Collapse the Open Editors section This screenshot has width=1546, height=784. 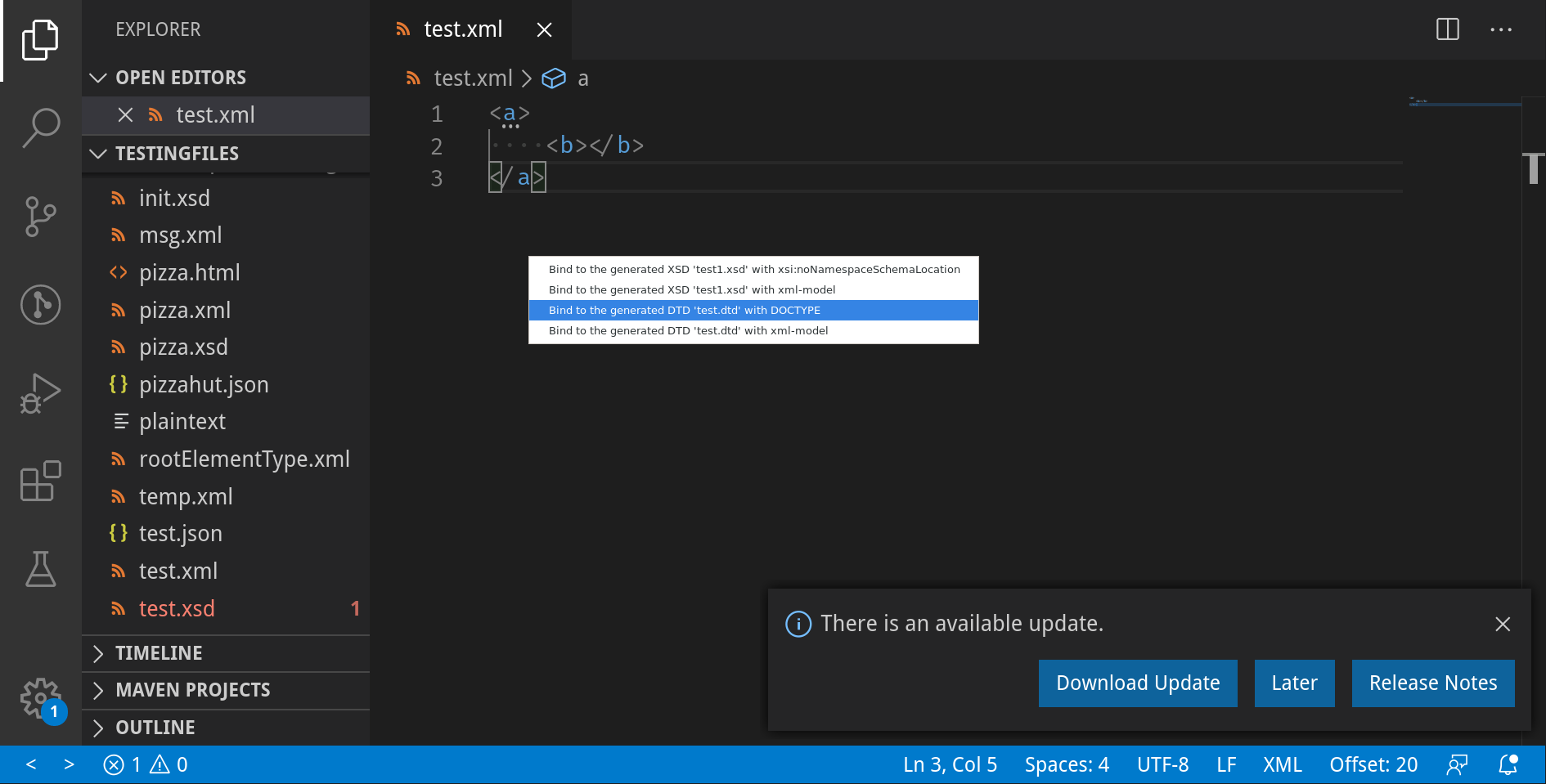click(226, 78)
